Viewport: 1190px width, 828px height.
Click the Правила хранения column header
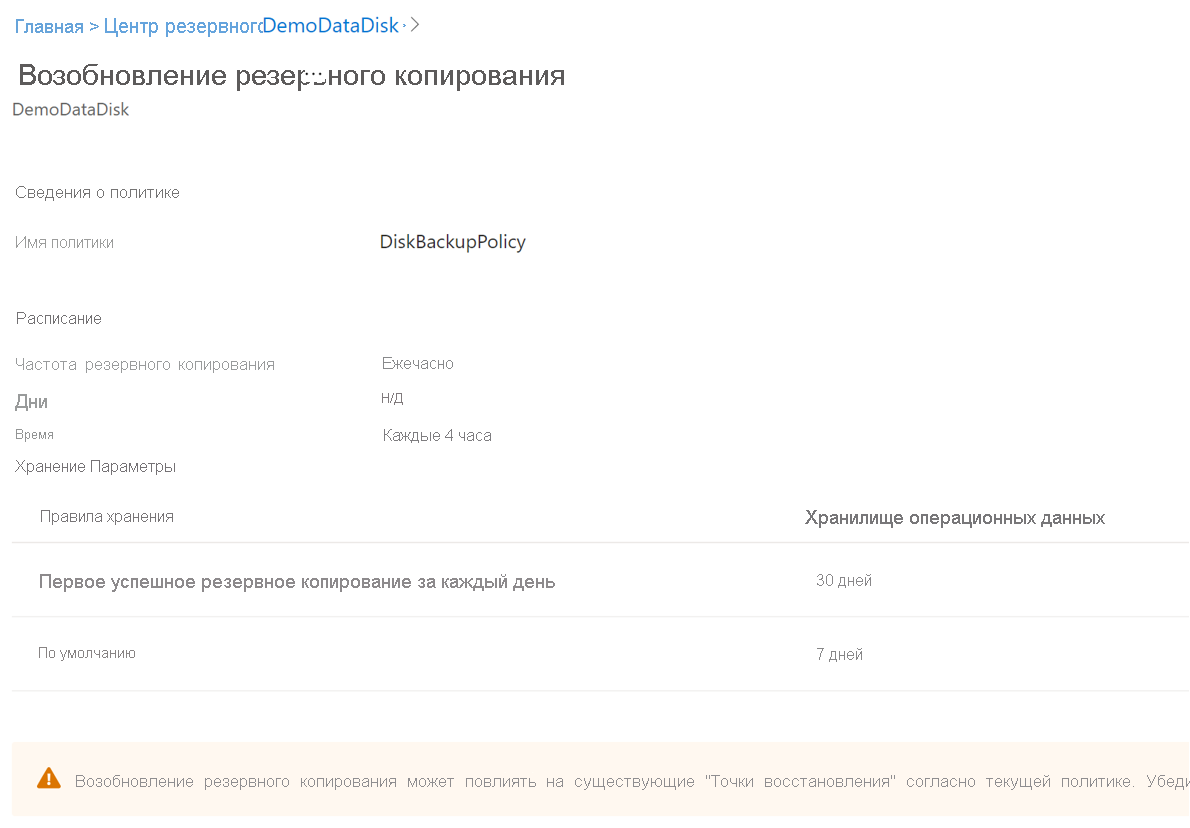click(106, 516)
